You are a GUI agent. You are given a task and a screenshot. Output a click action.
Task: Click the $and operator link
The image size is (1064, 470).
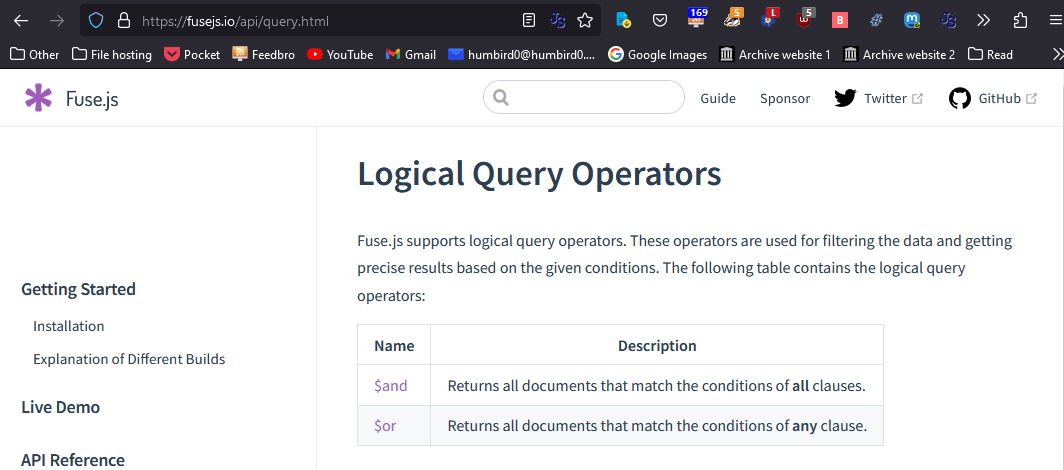[390, 385]
